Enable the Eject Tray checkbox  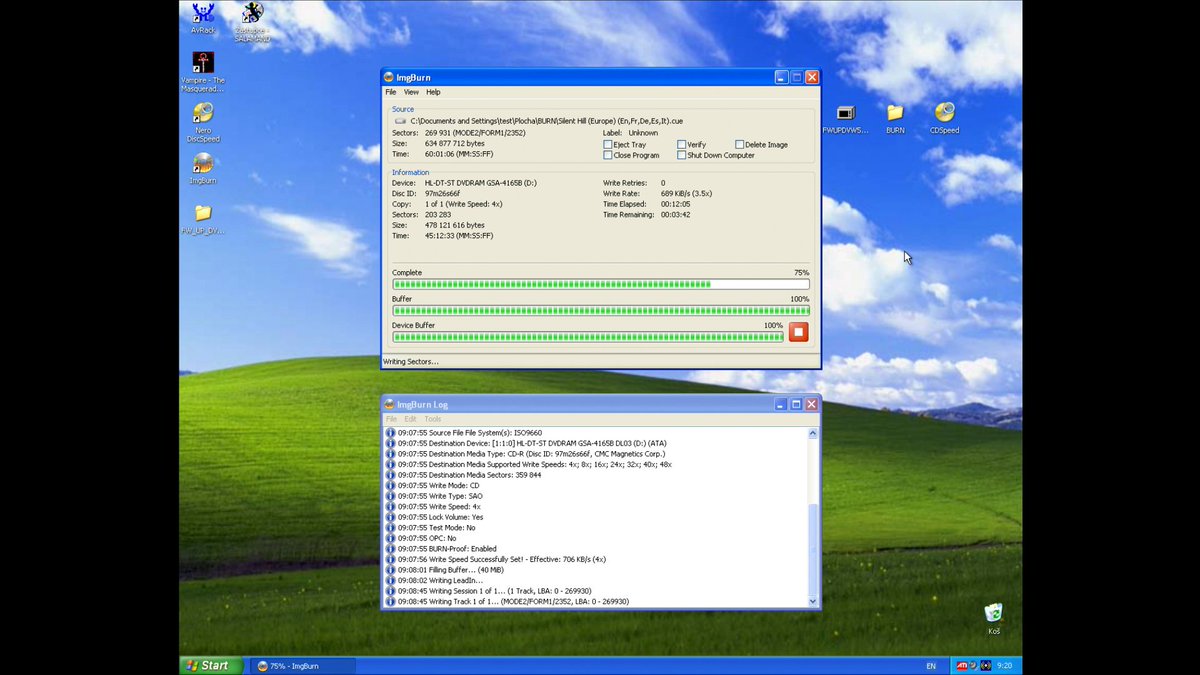[x=608, y=145]
